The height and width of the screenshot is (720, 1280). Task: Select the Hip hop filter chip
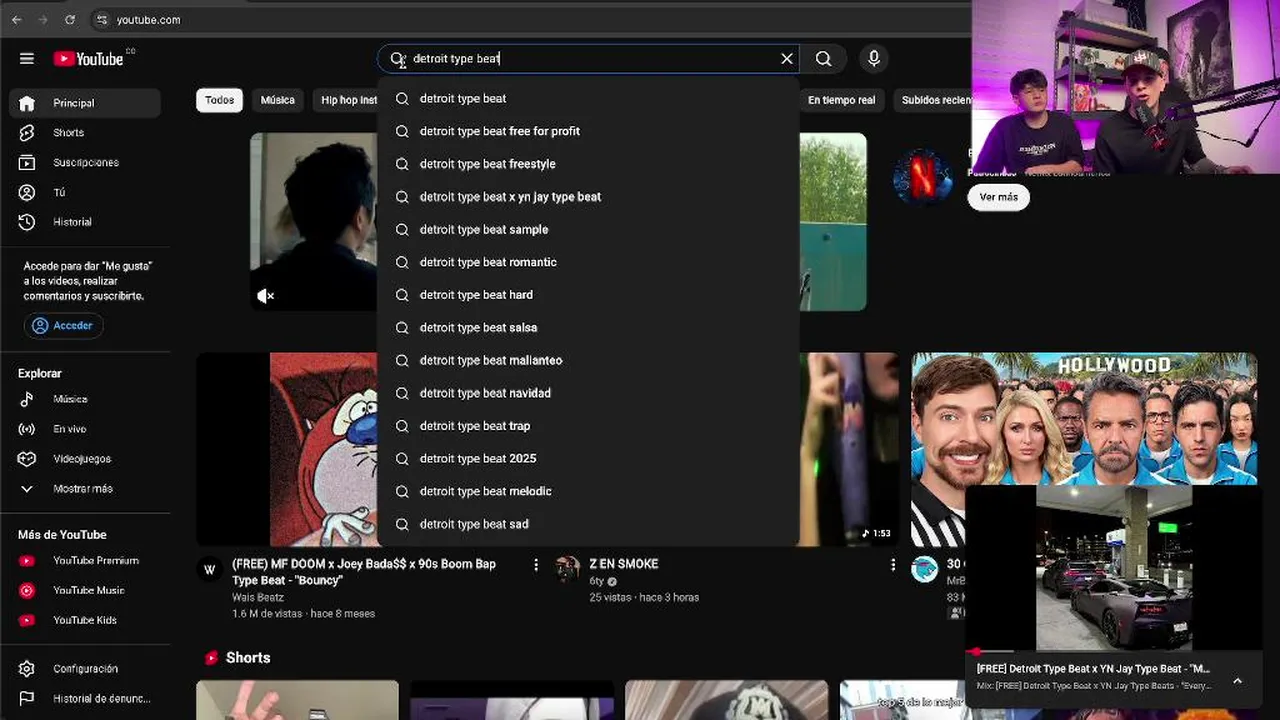(x=346, y=100)
